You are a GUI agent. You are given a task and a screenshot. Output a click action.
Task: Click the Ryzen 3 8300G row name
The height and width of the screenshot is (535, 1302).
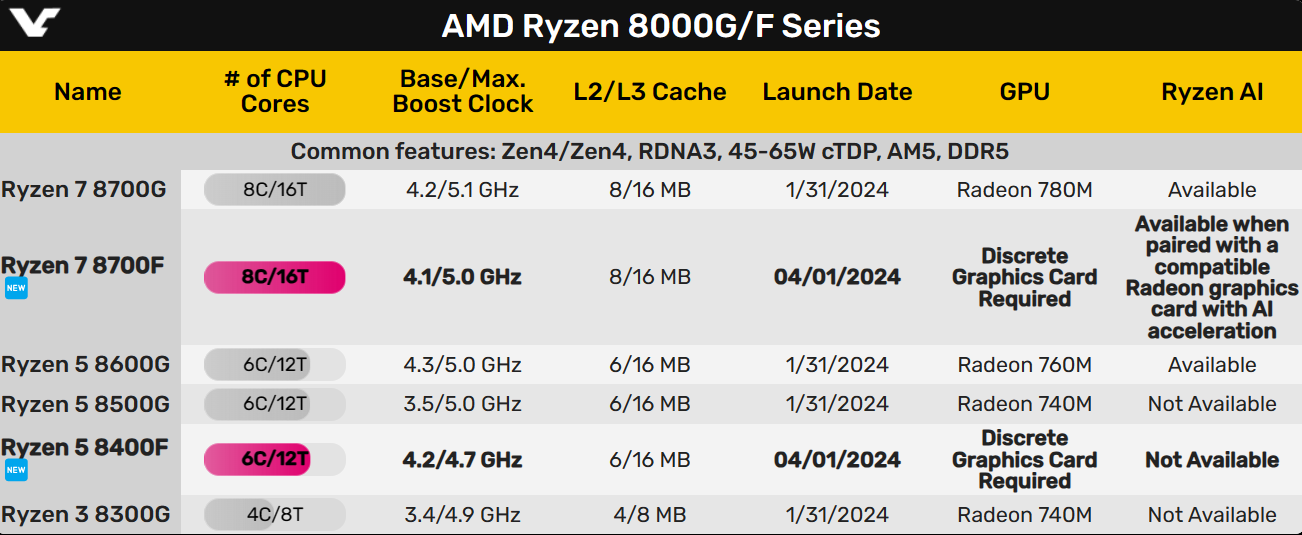coord(86,515)
